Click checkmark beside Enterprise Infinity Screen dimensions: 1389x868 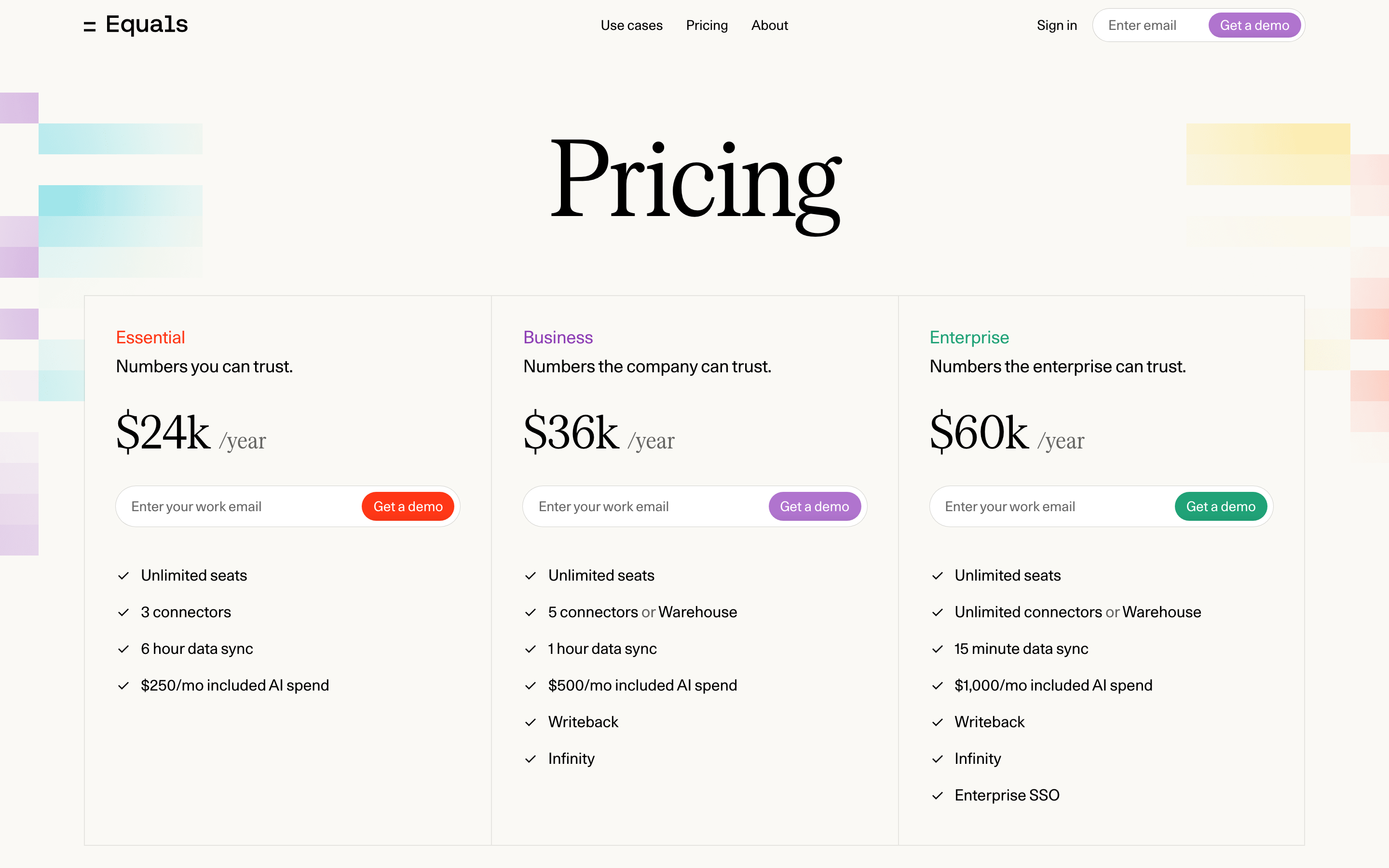[x=937, y=759]
